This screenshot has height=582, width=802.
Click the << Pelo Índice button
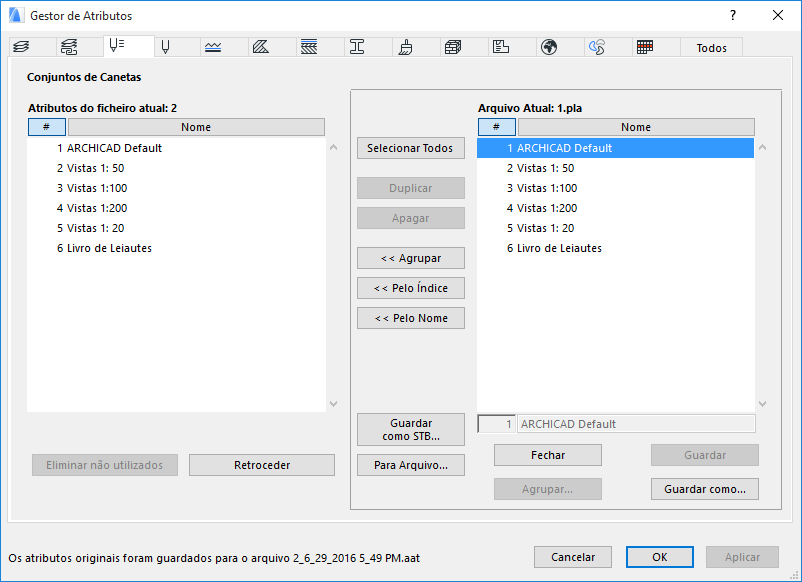[x=411, y=288]
